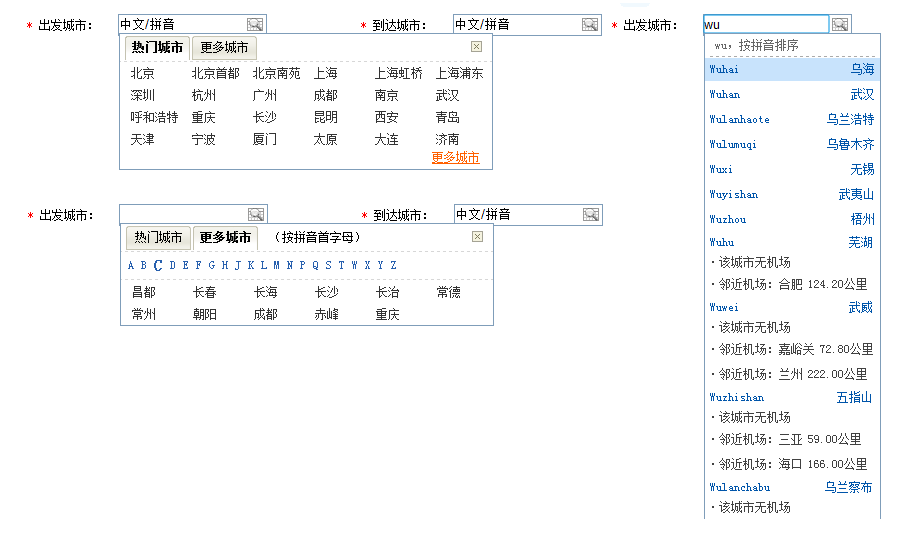This screenshot has height=558, width=905.
Task: Switch to 热门城市 tab in lower popup
Action: point(158,238)
